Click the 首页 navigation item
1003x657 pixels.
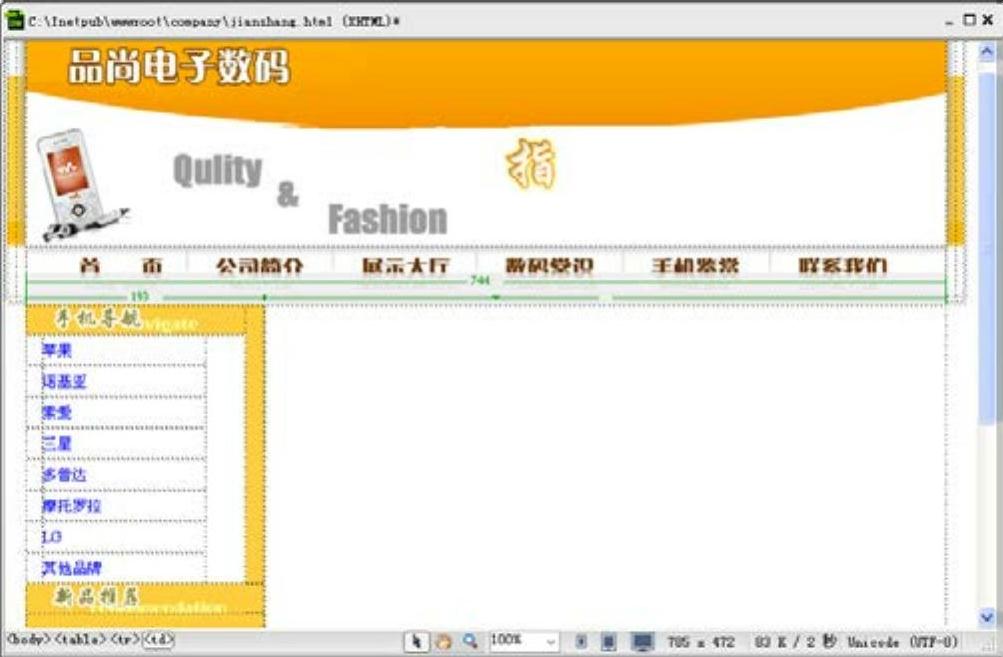point(122,265)
